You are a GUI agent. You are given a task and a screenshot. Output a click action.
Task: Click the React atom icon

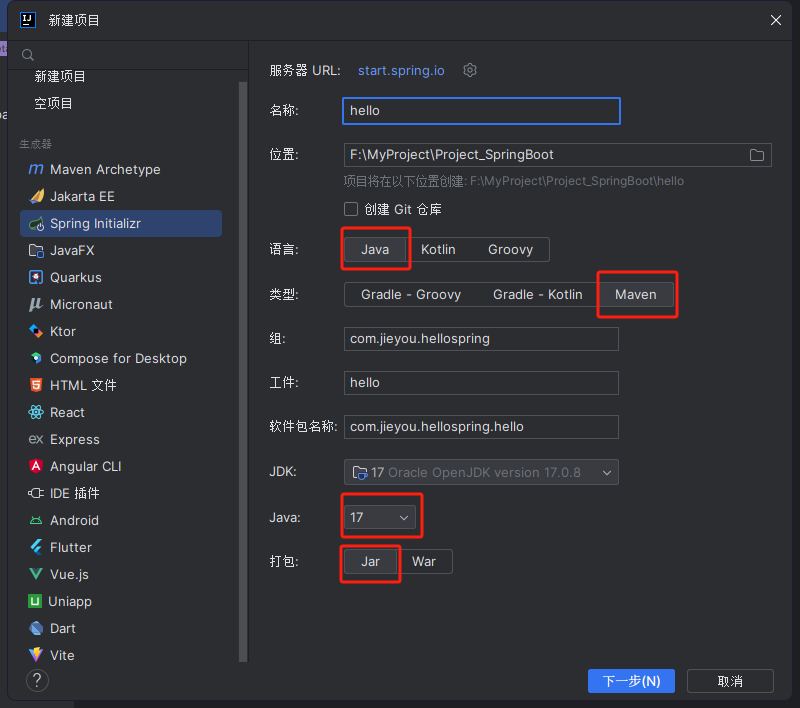[36, 412]
